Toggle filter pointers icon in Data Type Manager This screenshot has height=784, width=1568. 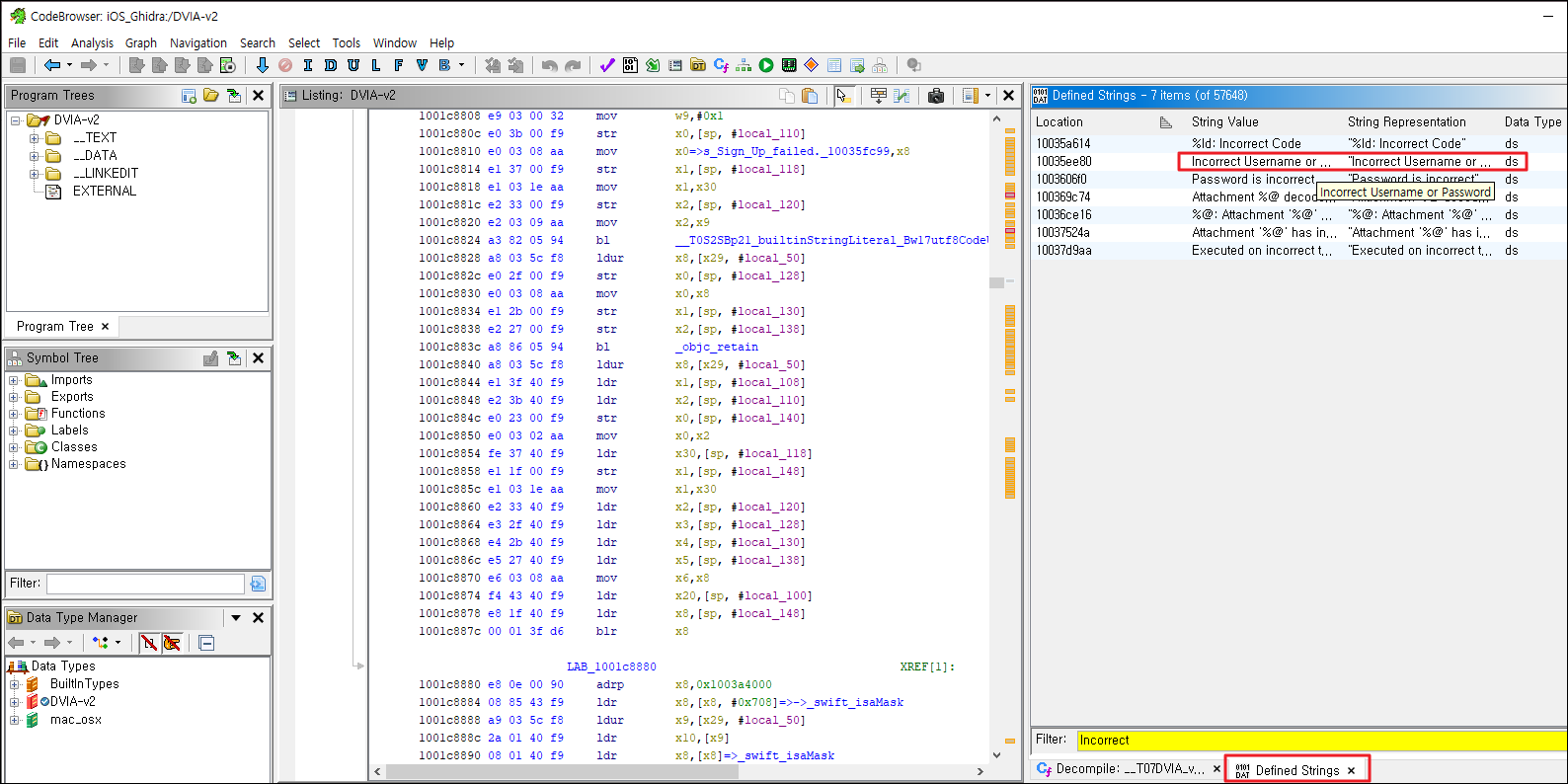(x=172, y=643)
